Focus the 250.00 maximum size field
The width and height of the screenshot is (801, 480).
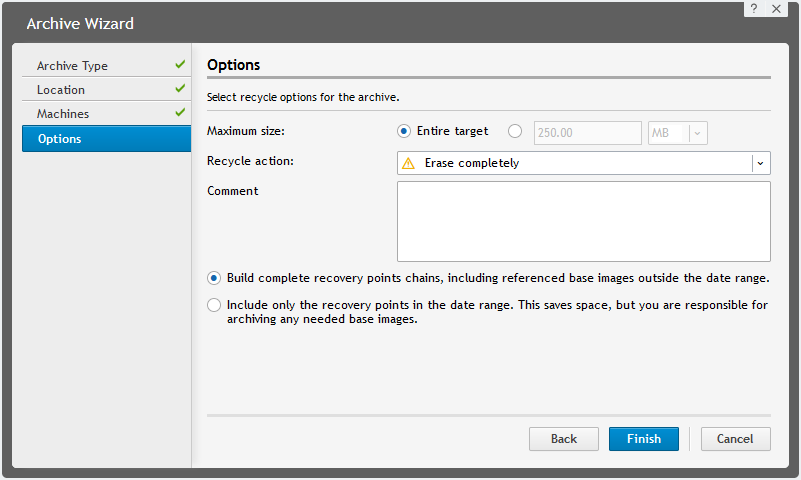click(x=587, y=133)
